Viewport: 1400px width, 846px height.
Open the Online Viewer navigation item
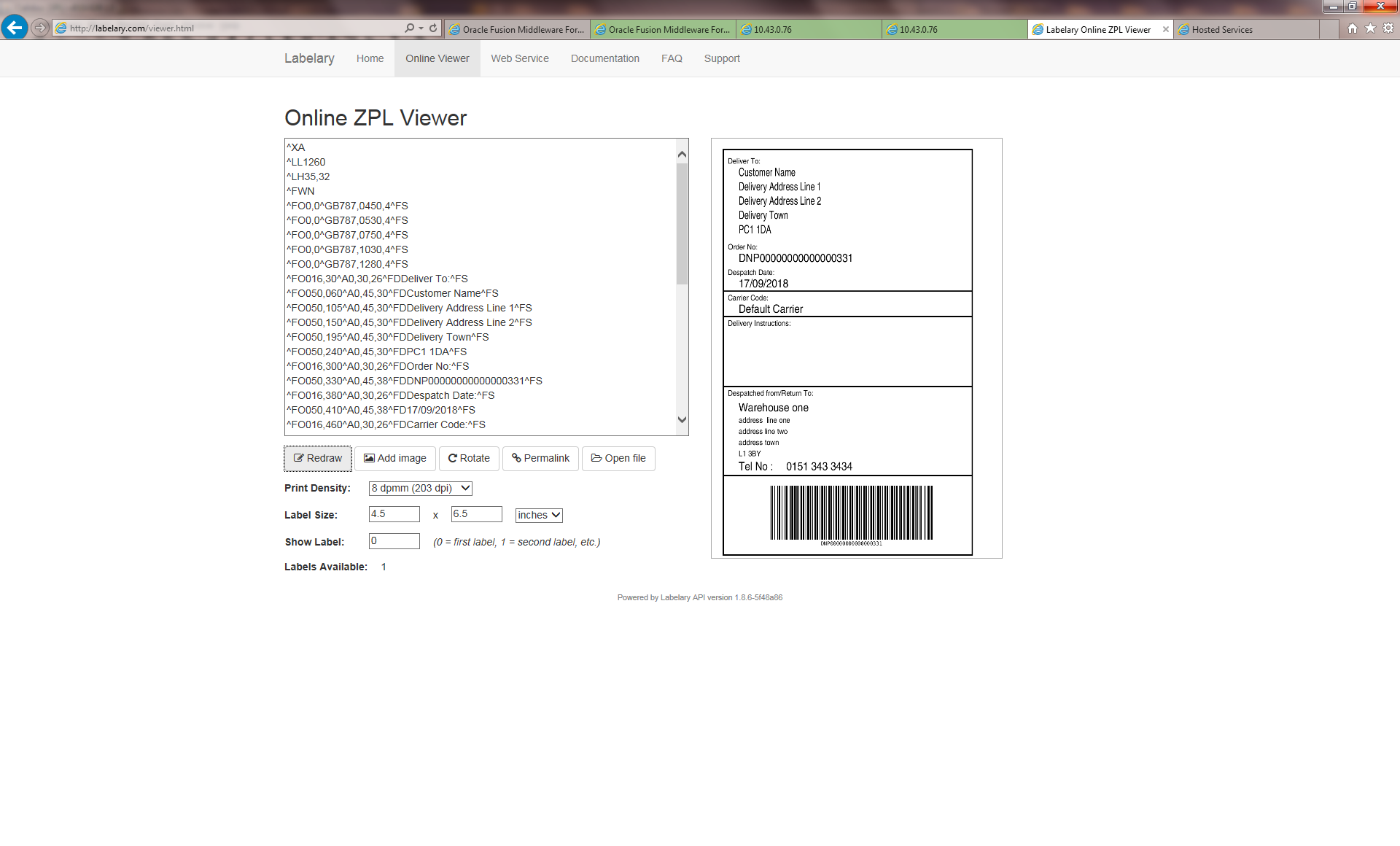[437, 58]
